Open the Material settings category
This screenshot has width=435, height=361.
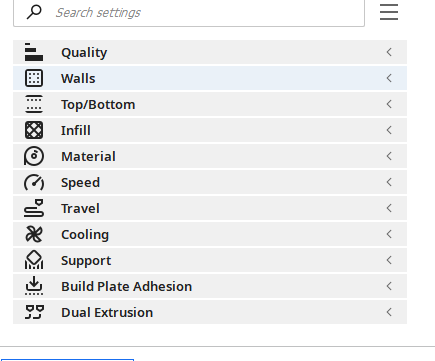point(210,156)
